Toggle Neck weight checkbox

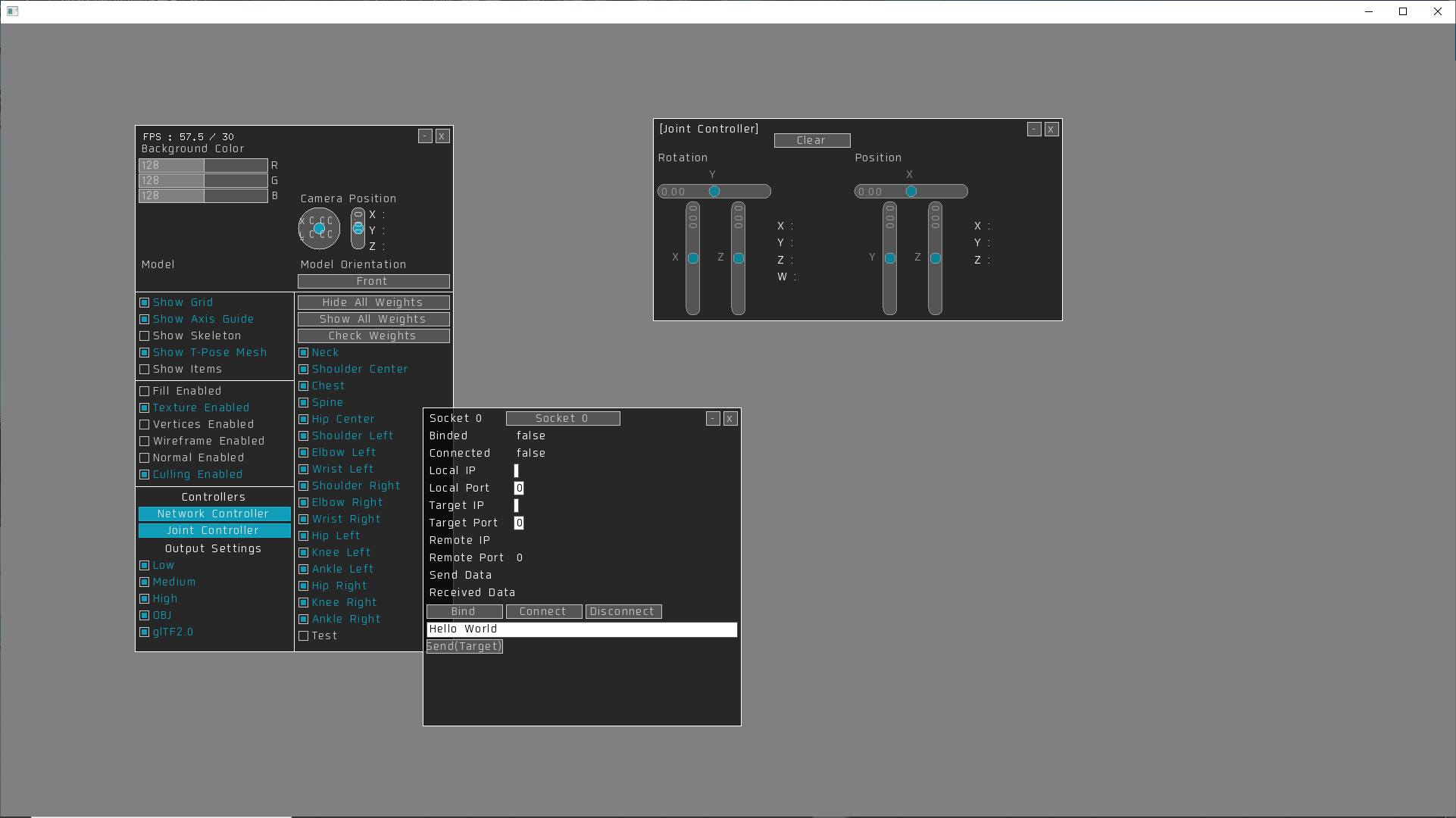(303, 353)
